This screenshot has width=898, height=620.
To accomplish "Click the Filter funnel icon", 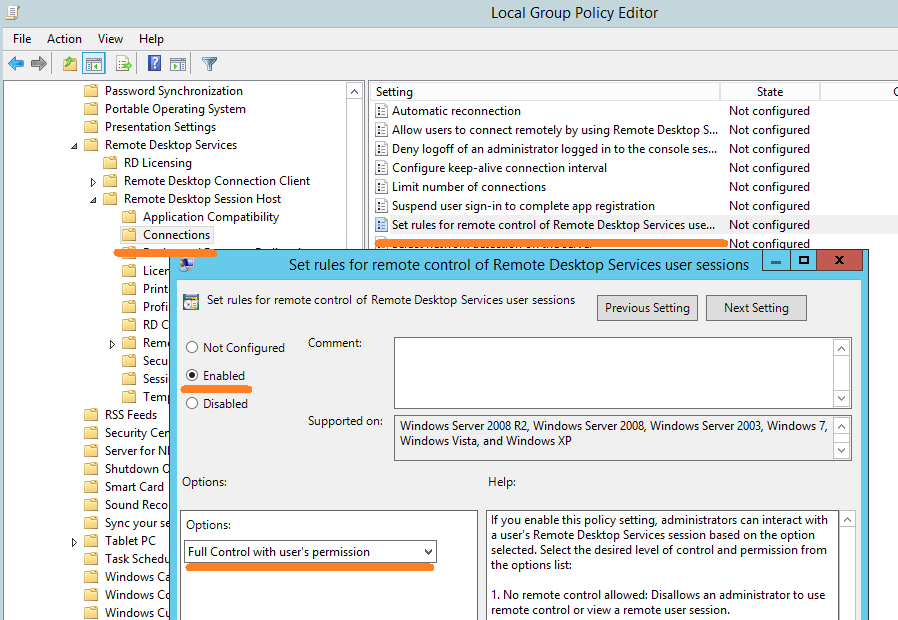I will [x=210, y=64].
